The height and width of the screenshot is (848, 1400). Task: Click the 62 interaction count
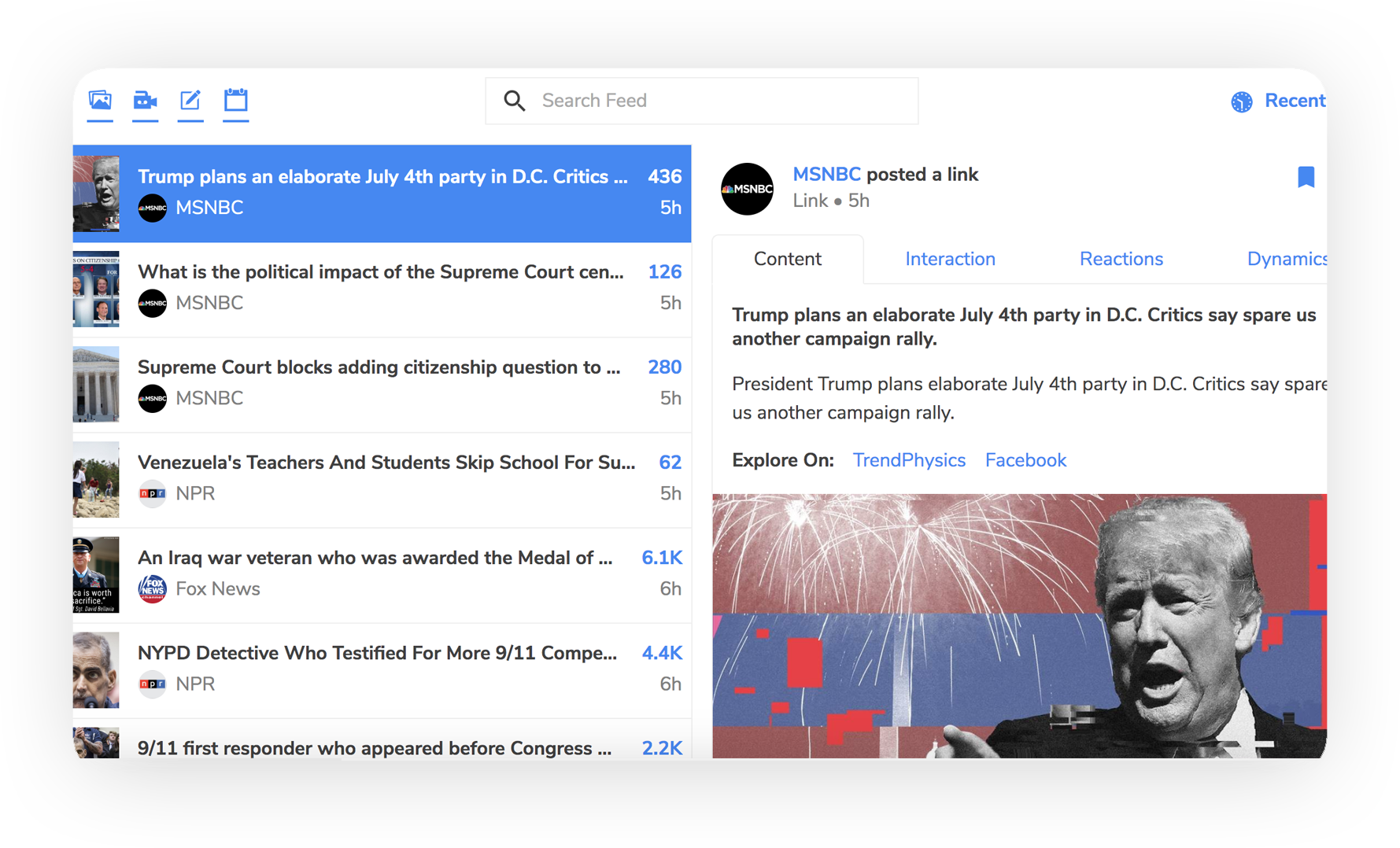click(x=670, y=463)
